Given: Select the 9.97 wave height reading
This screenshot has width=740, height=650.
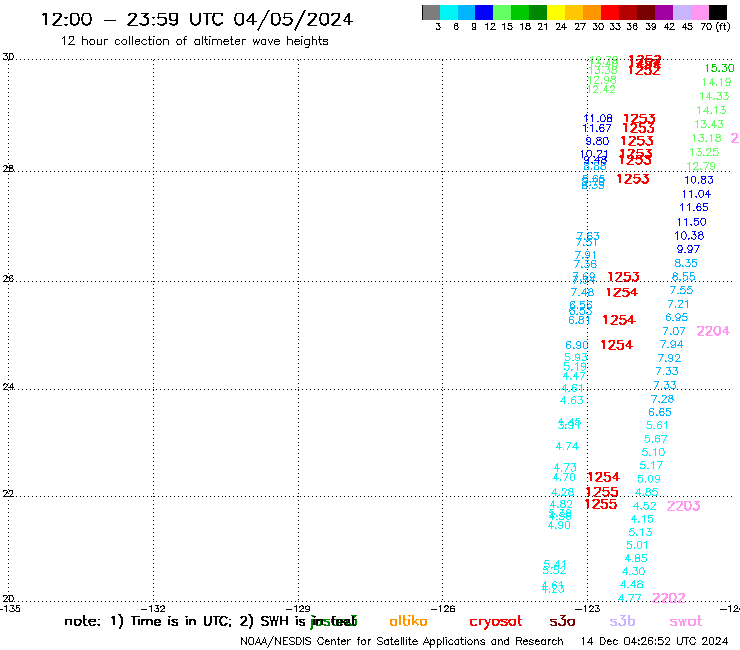Looking at the screenshot, I should [688, 249].
